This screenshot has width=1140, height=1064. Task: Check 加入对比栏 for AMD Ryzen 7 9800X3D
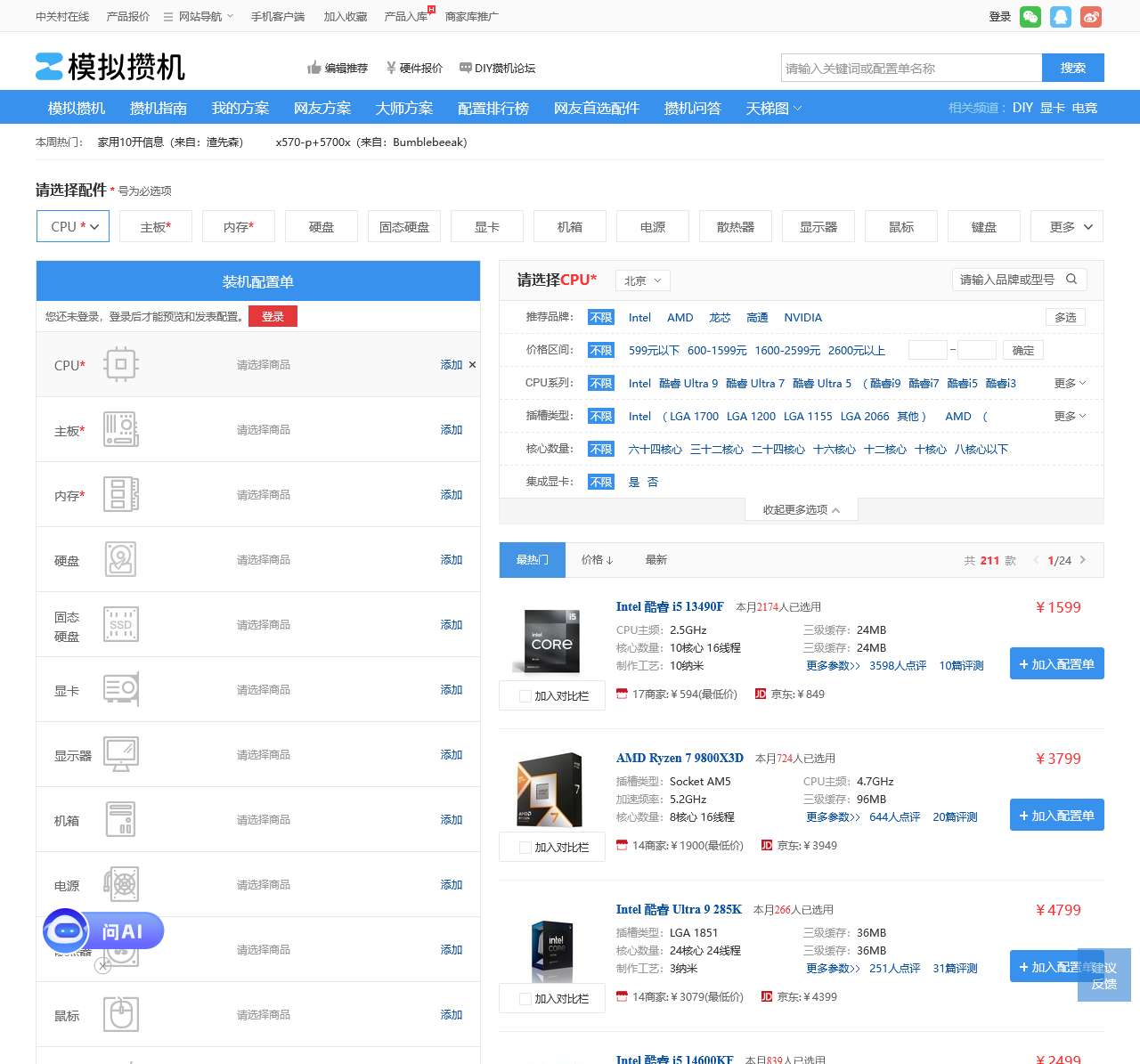click(525, 848)
